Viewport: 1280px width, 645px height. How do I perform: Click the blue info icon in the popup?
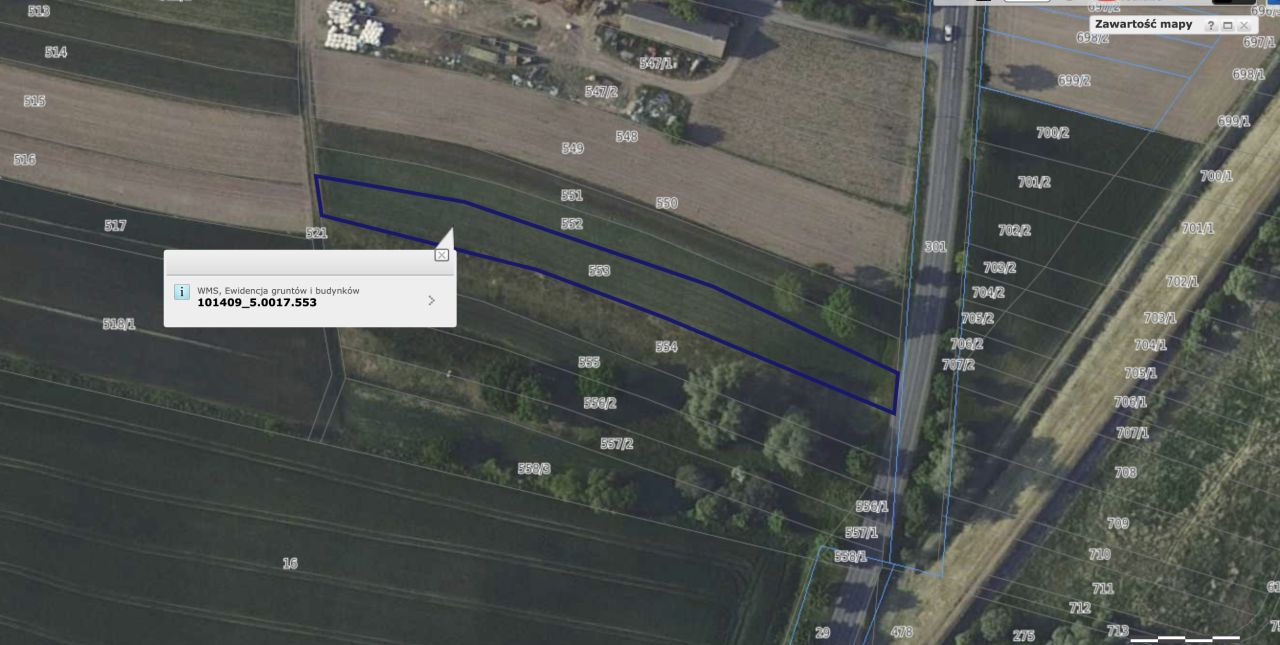(x=182, y=292)
